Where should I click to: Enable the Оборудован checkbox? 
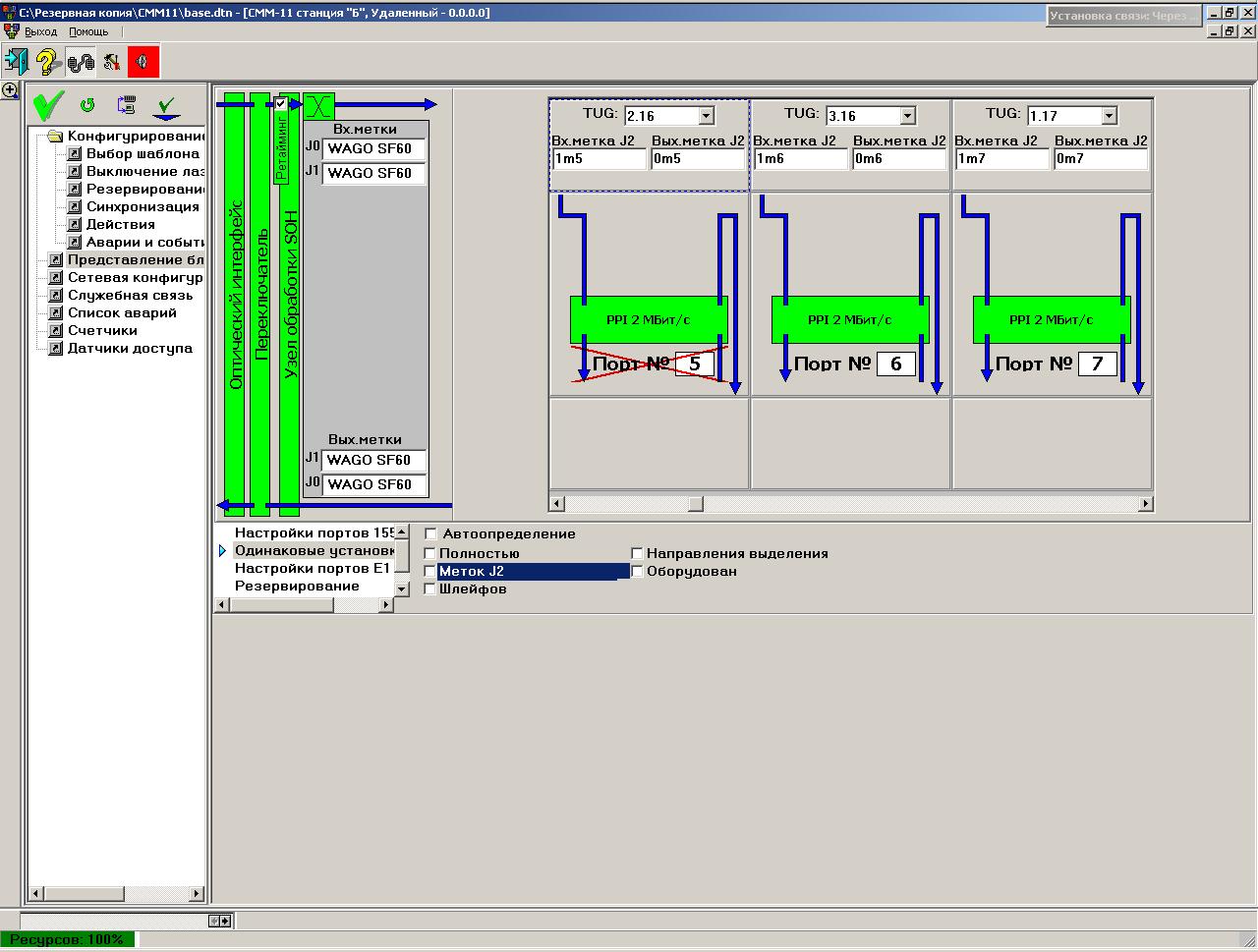pyautogui.click(x=637, y=571)
